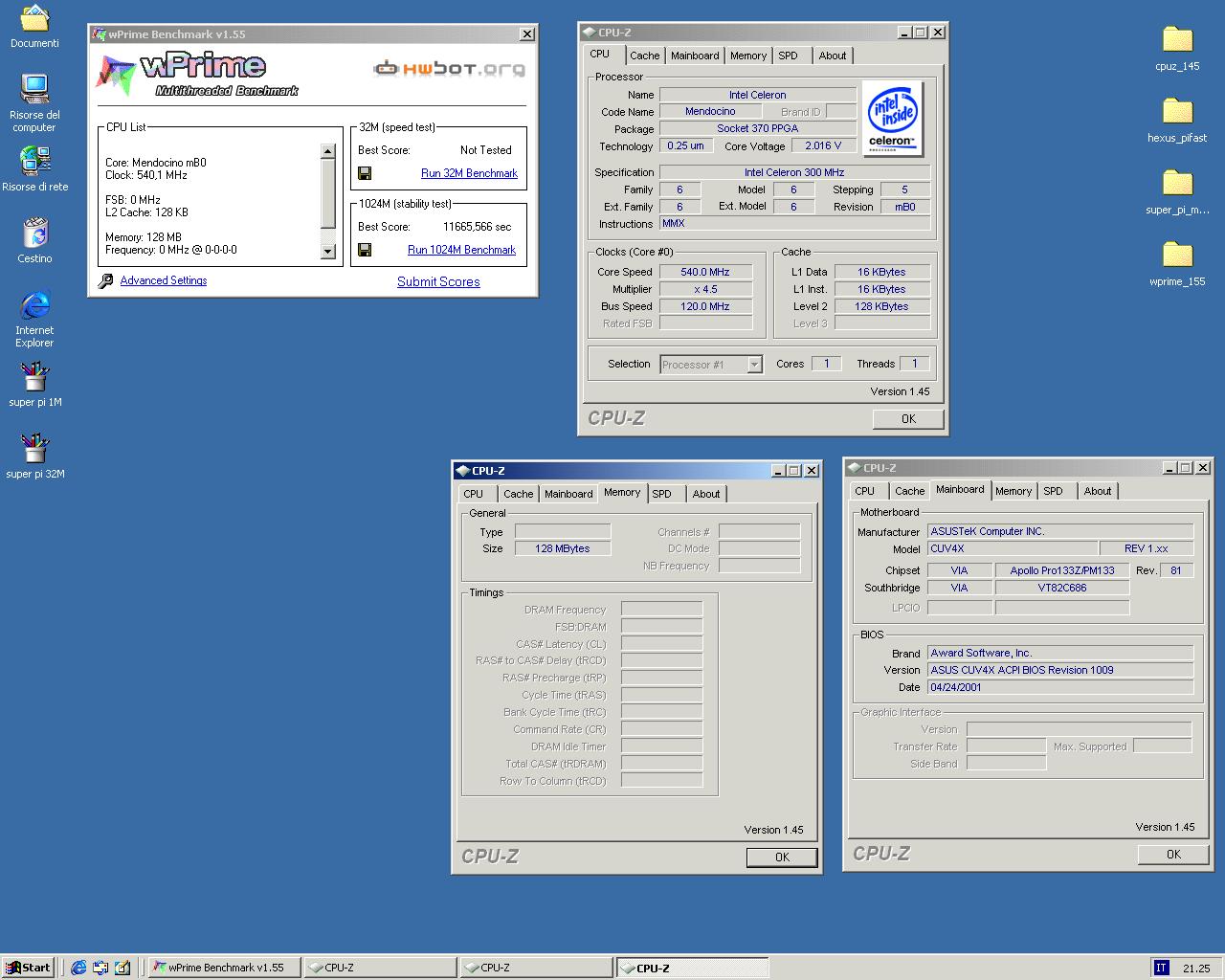The image size is (1225, 980).
Task: Click the Multiplier x 4.5 value
Action: tap(704, 289)
